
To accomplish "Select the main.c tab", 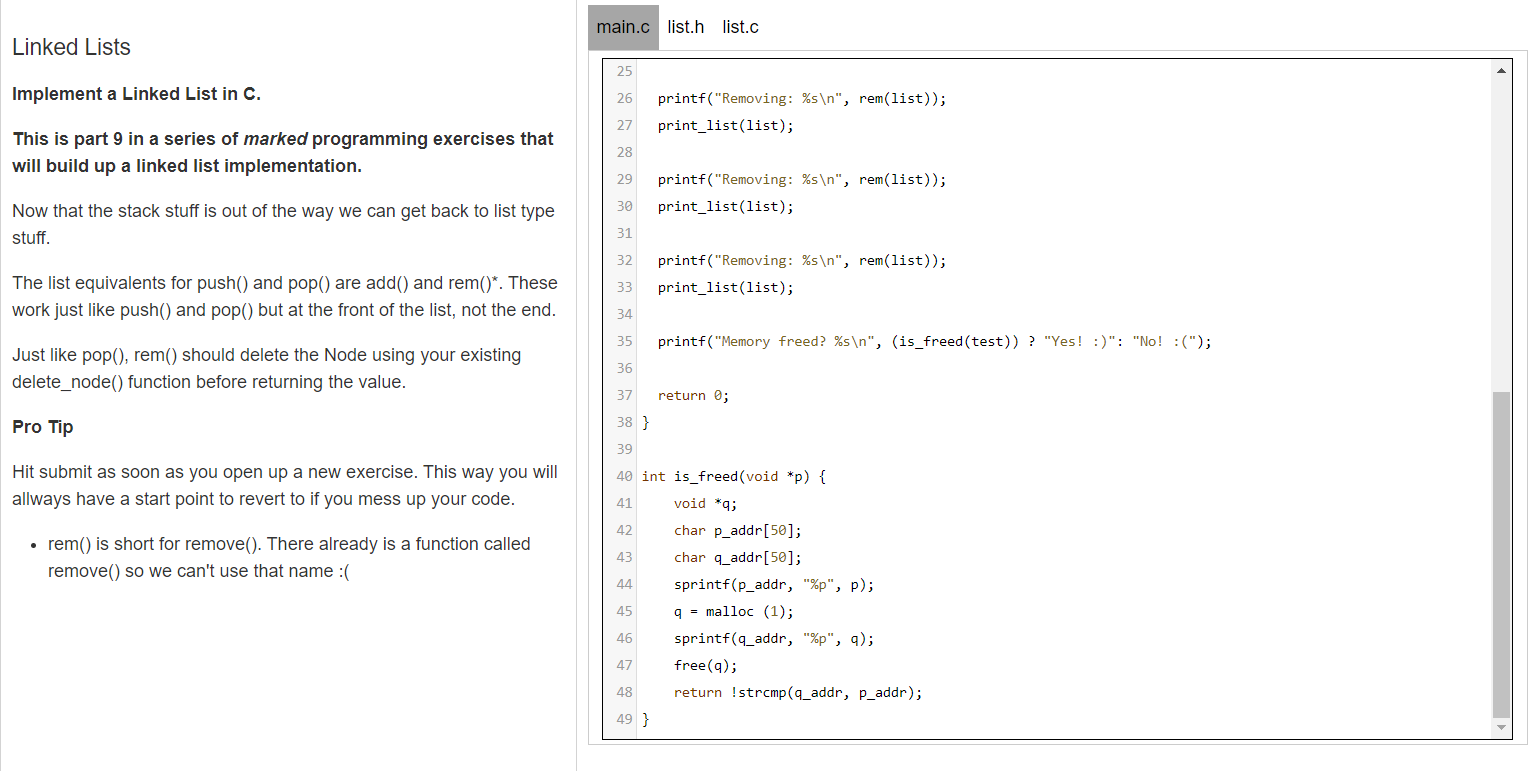I will point(622,27).
